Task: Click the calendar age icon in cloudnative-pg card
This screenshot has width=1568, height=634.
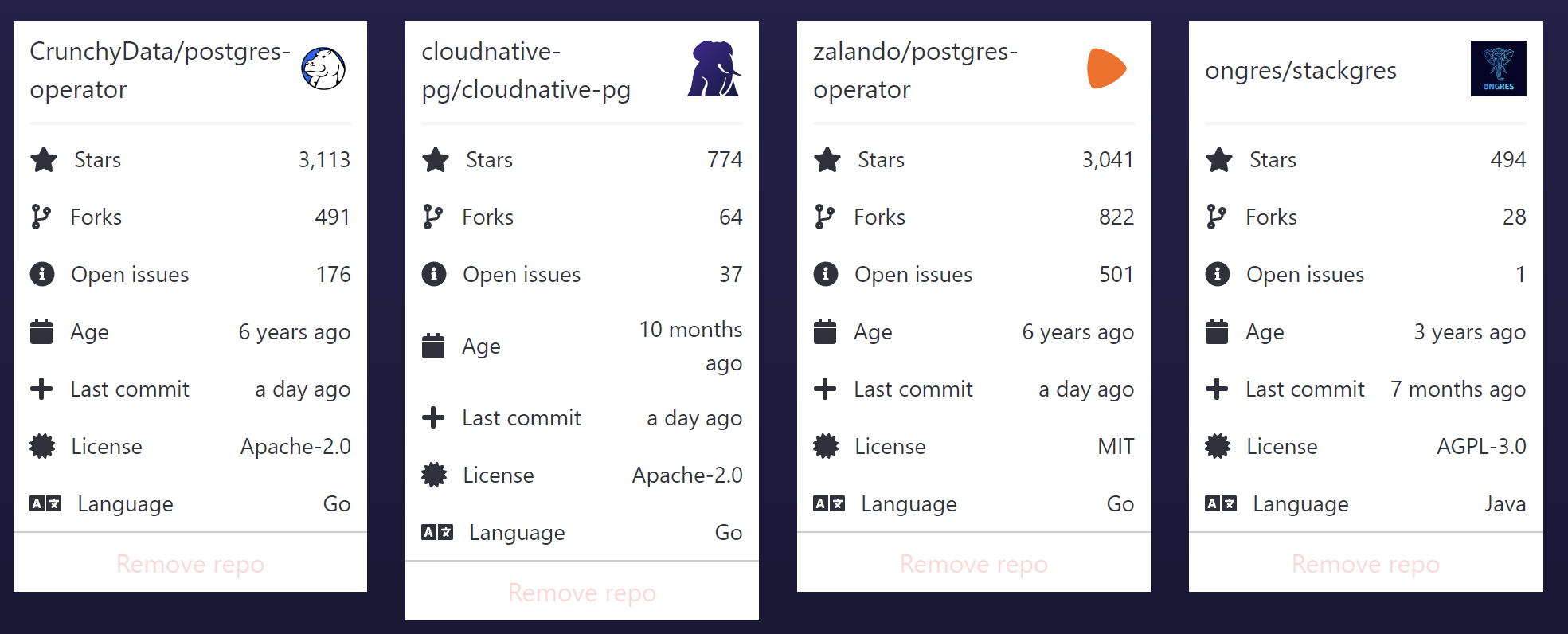Action: [x=433, y=346]
